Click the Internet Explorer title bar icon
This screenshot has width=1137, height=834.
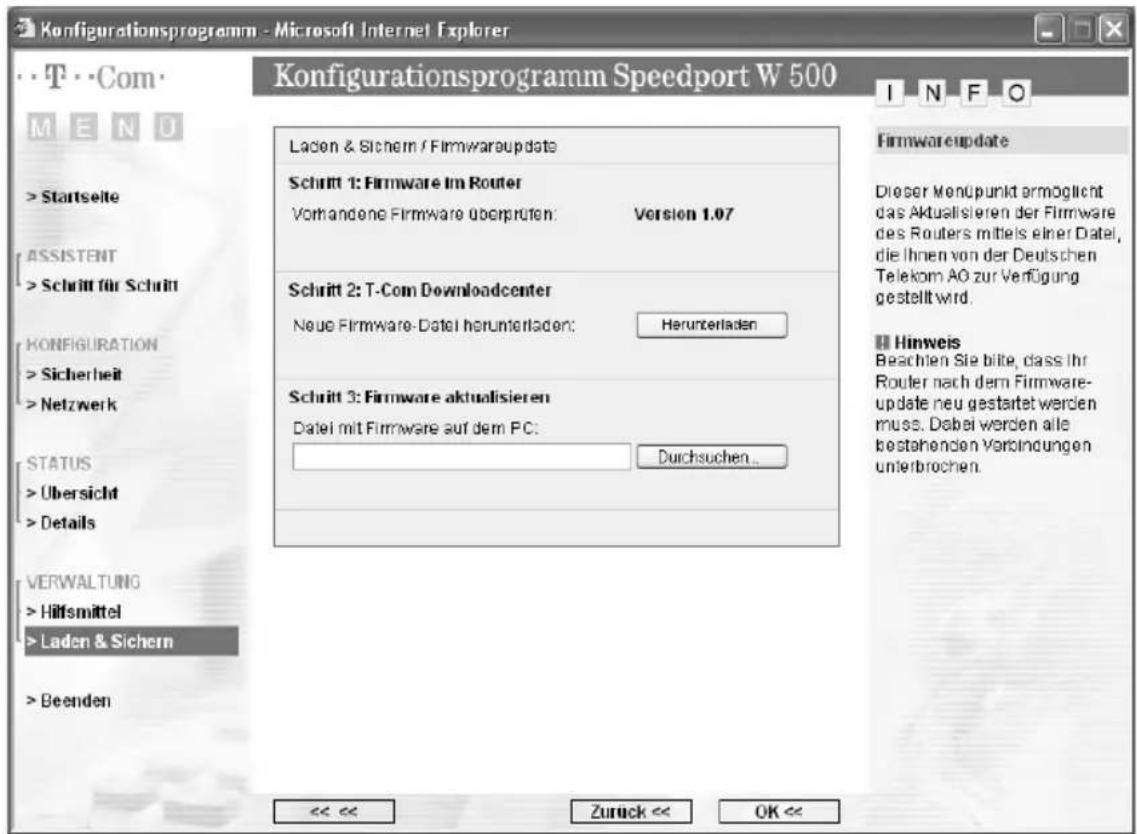[x=26, y=29]
